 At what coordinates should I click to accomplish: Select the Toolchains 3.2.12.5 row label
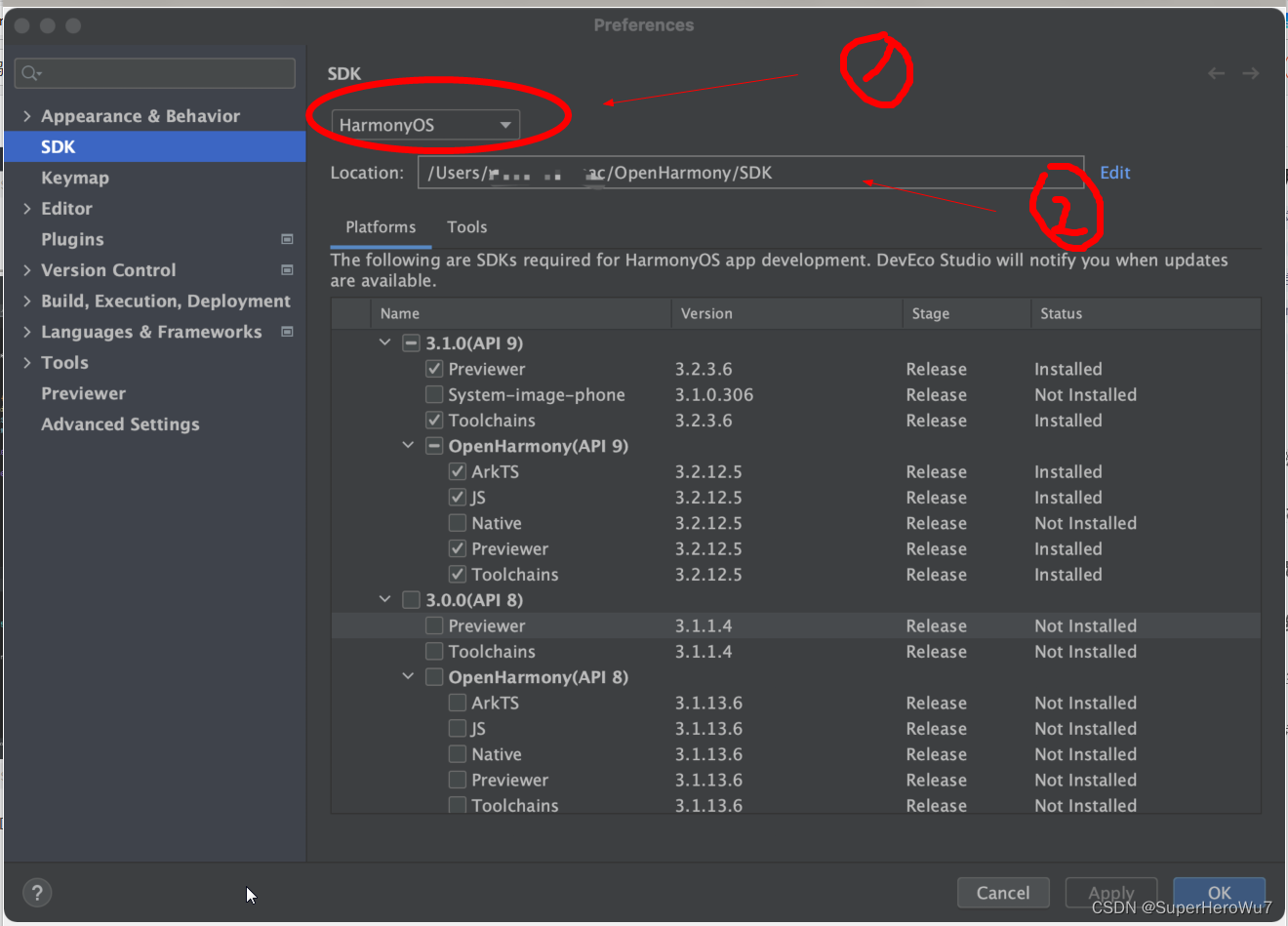click(x=514, y=575)
